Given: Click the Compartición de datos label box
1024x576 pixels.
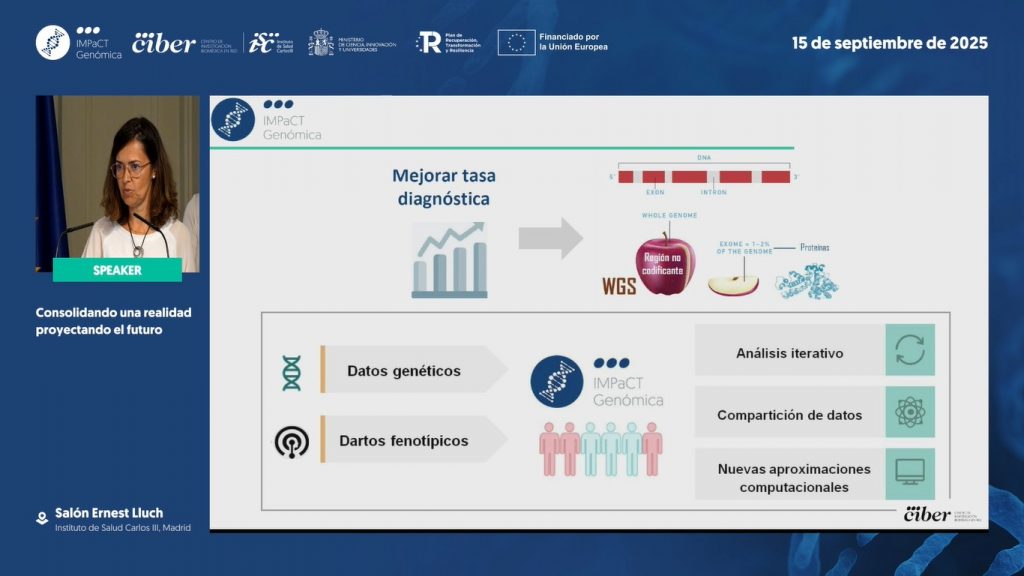Looking at the screenshot, I should (789, 415).
